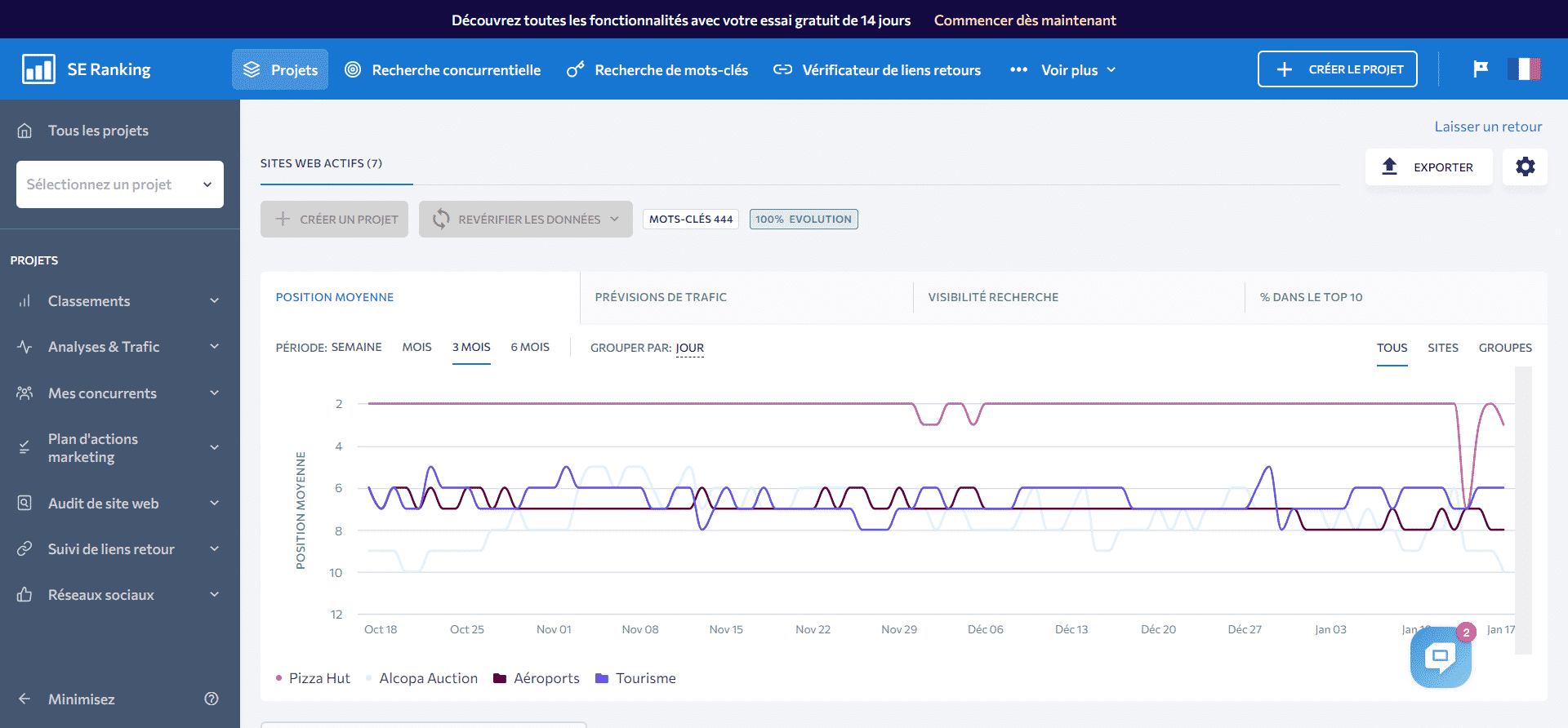Click the help question mark icon

[x=212, y=699]
